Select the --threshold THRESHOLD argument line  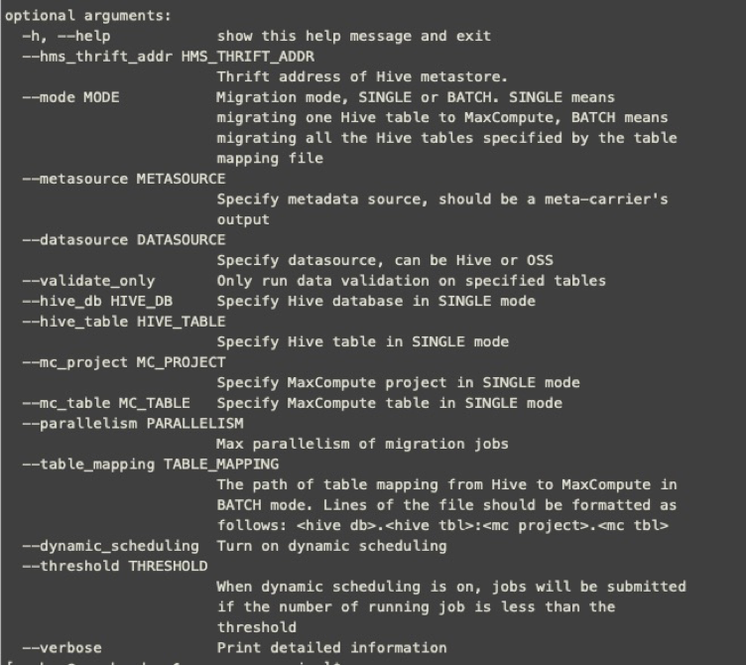pyautogui.click(x=115, y=566)
